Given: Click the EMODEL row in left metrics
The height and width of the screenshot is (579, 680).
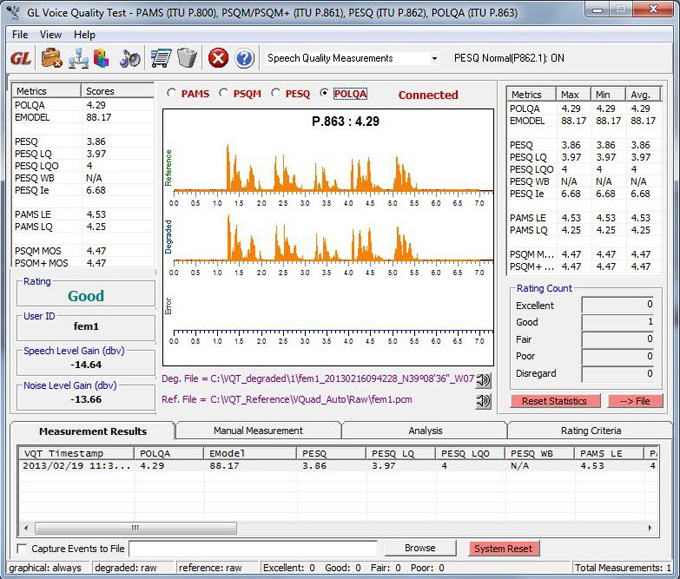Looking at the screenshot, I should click(x=83, y=118).
